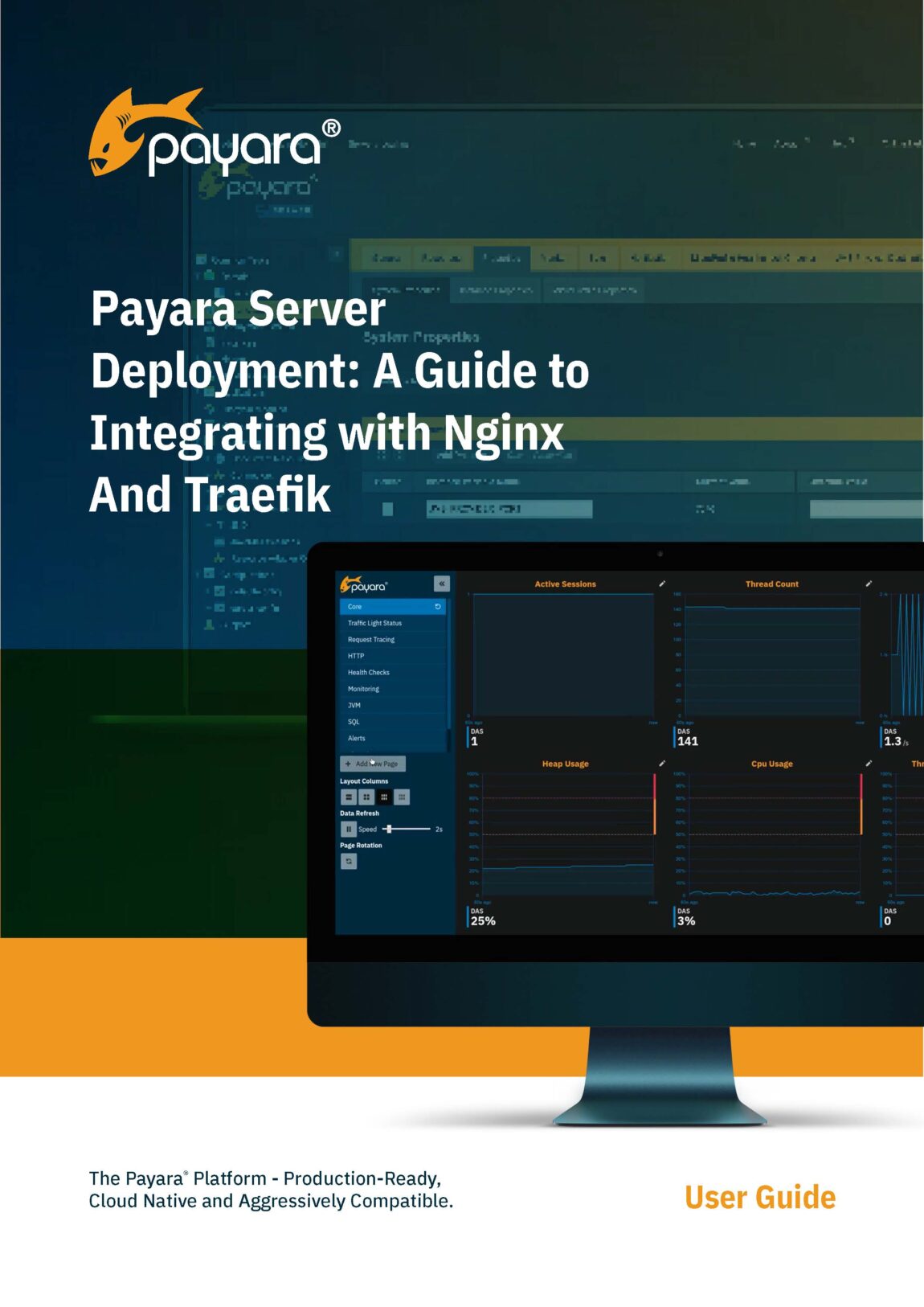This screenshot has width=924, height=1307.
Task: Click the DAS value 141
Action: click(688, 742)
